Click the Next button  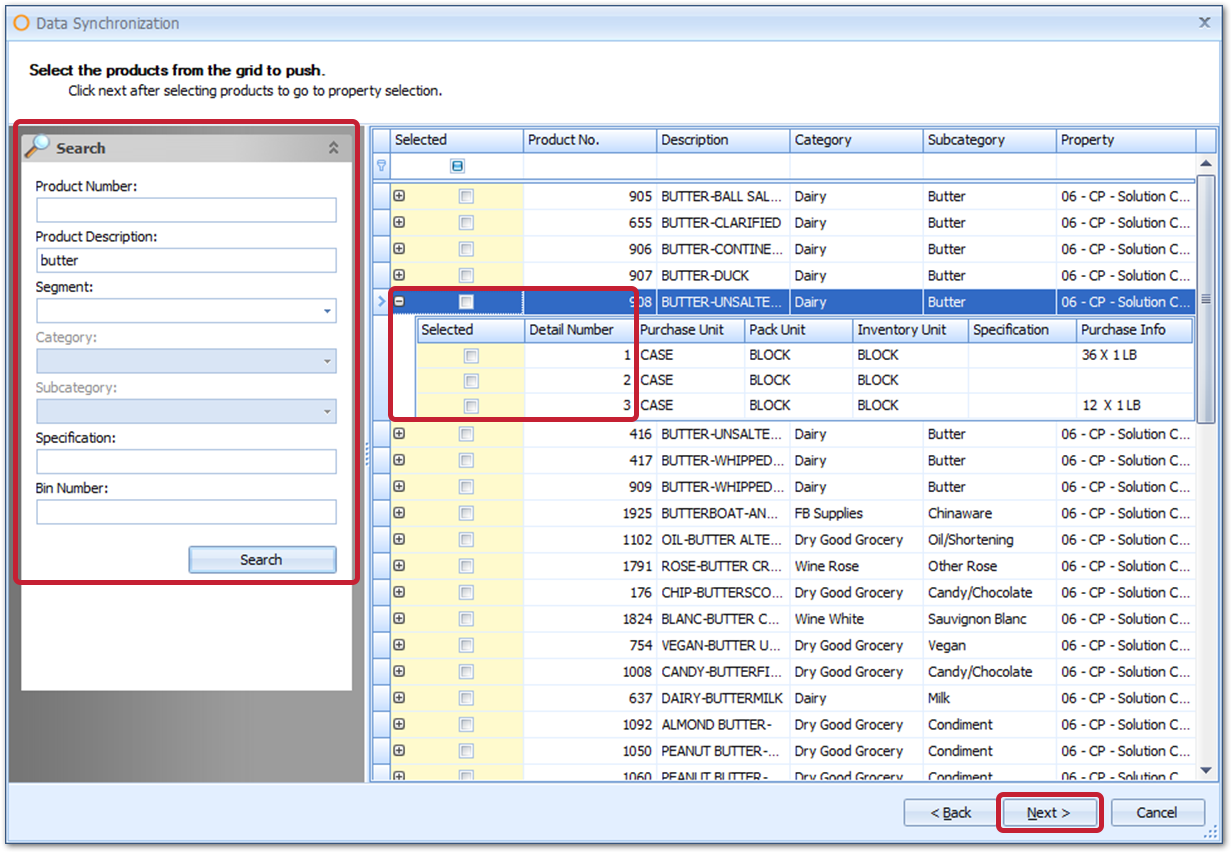(1049, 813)
